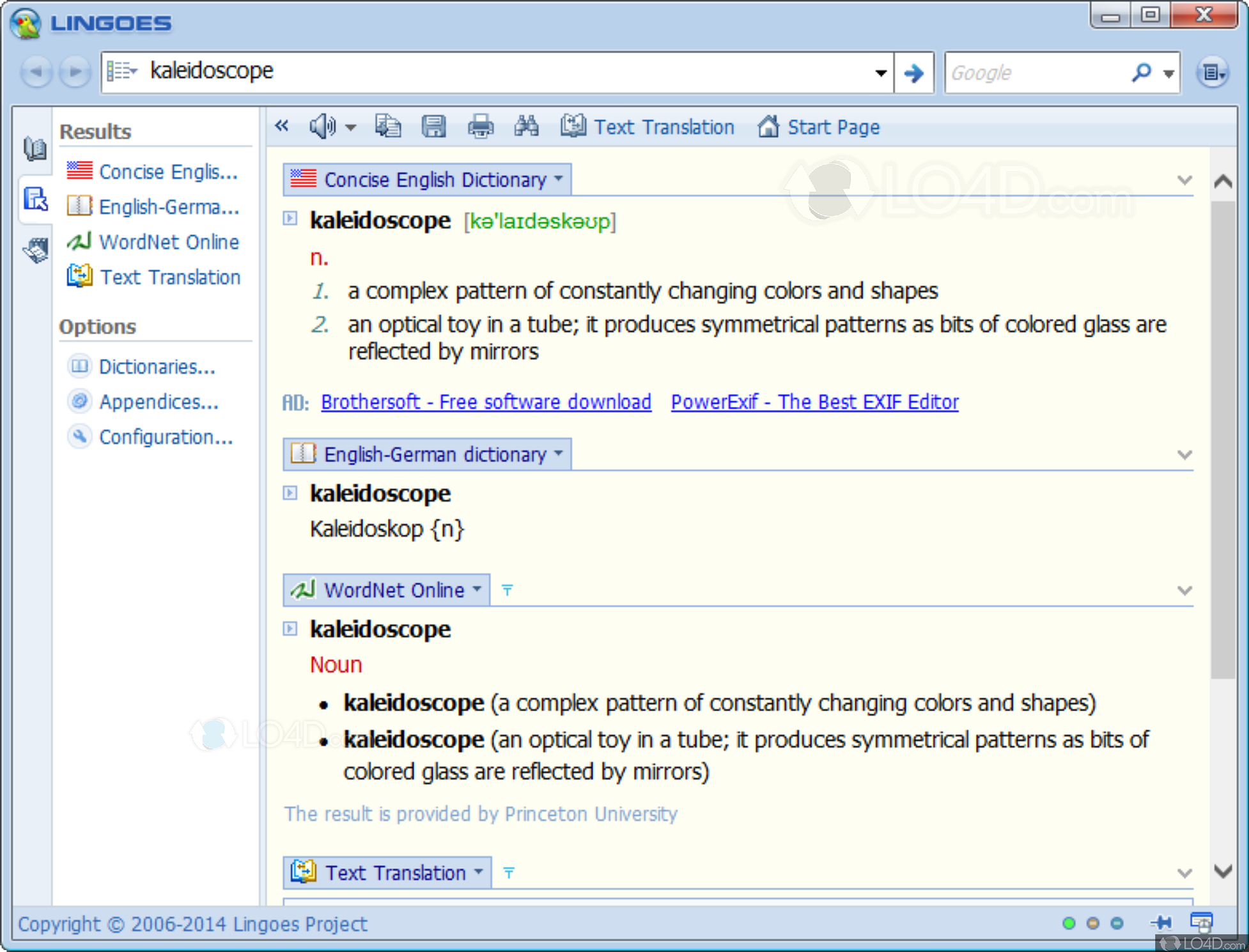
Task: Click the copy icon in toolbar
Action: (387, 127)
